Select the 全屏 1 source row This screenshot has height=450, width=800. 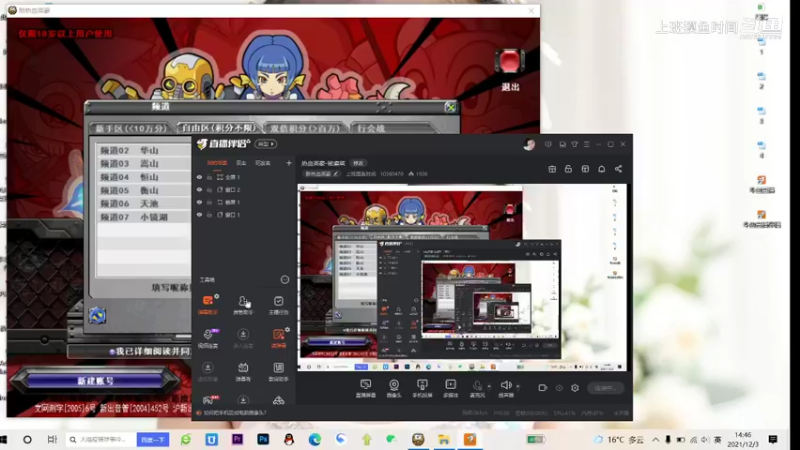click(245, 177)
